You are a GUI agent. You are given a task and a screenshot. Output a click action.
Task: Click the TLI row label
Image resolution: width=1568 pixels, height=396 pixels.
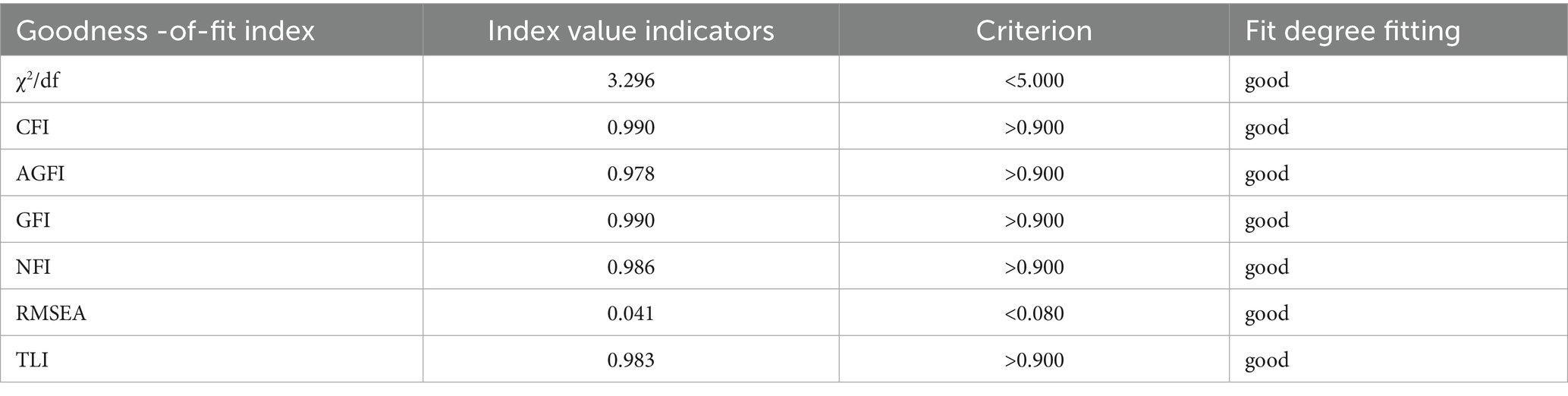(32, 360)
